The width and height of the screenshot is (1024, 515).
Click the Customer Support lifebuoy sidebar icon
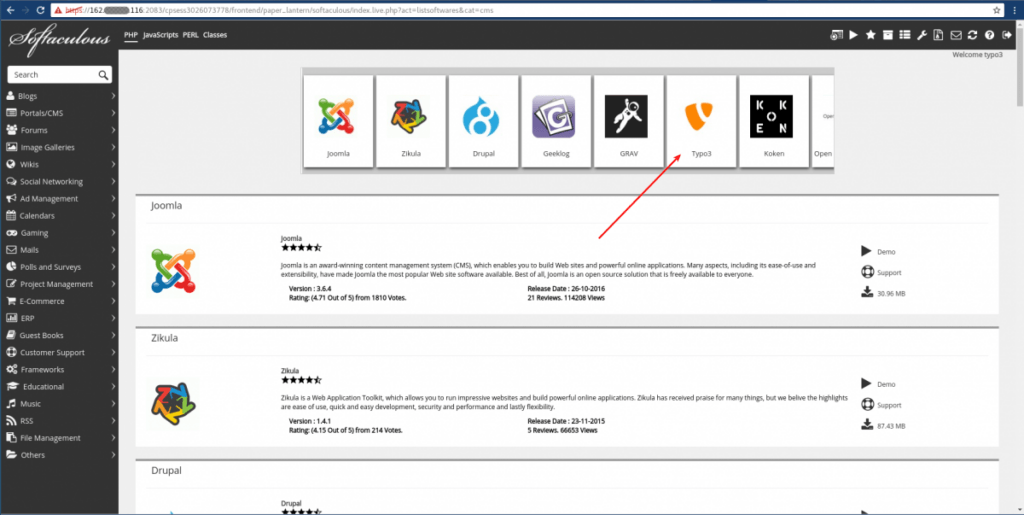coord(11,352)
